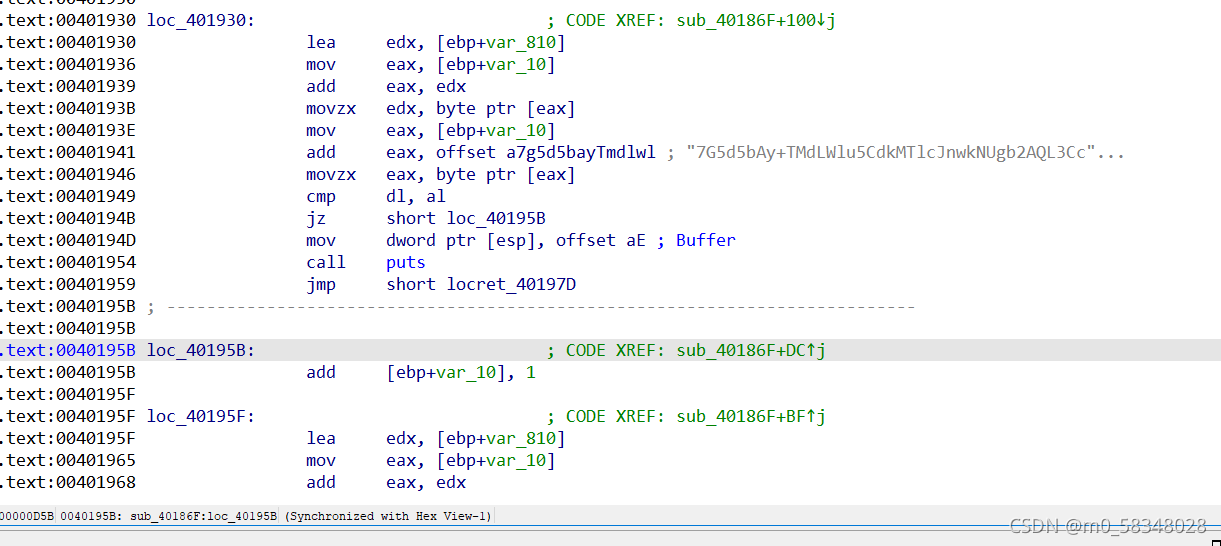
Task: Select the Buffer comment
Action: [705, 240]
